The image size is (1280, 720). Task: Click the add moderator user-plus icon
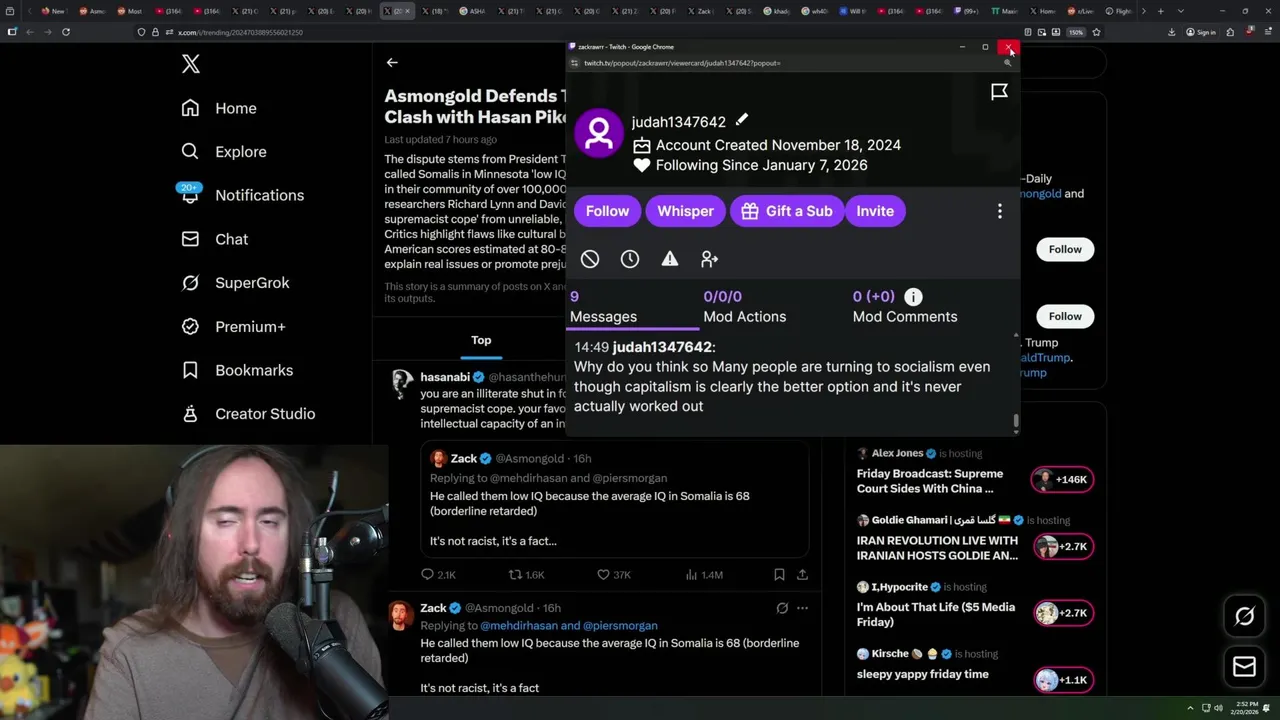pos(710,259)
